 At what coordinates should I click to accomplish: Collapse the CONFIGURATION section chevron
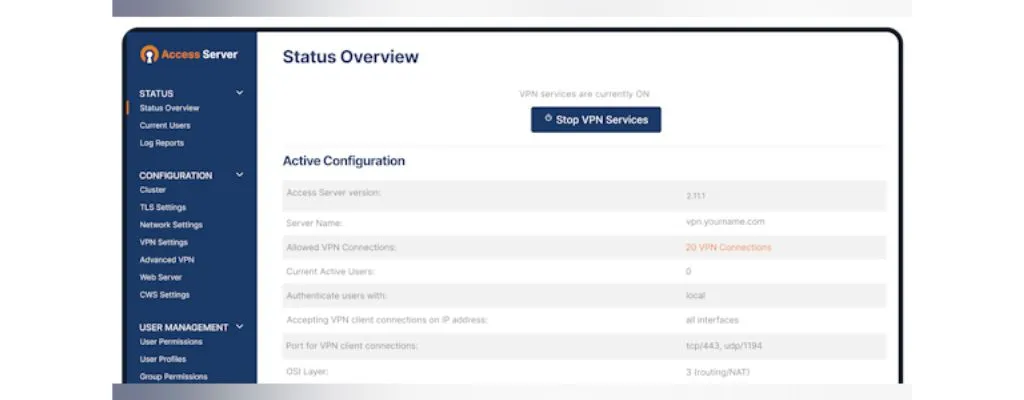[239, 175]
